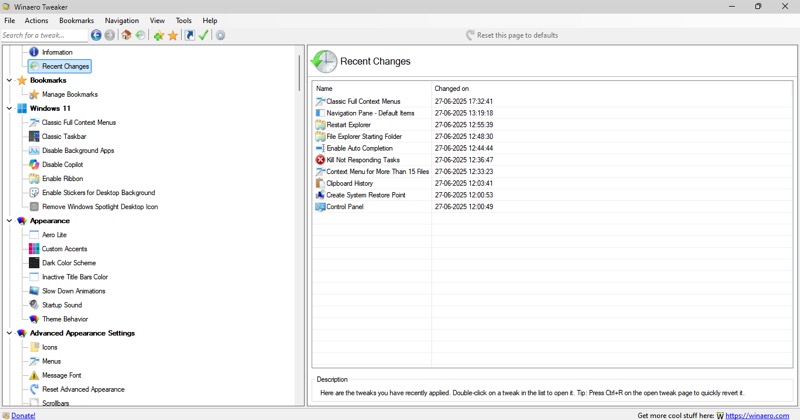Collapse the Windows 11 tree section
The image size is (800, 420).
pos(9,108)
